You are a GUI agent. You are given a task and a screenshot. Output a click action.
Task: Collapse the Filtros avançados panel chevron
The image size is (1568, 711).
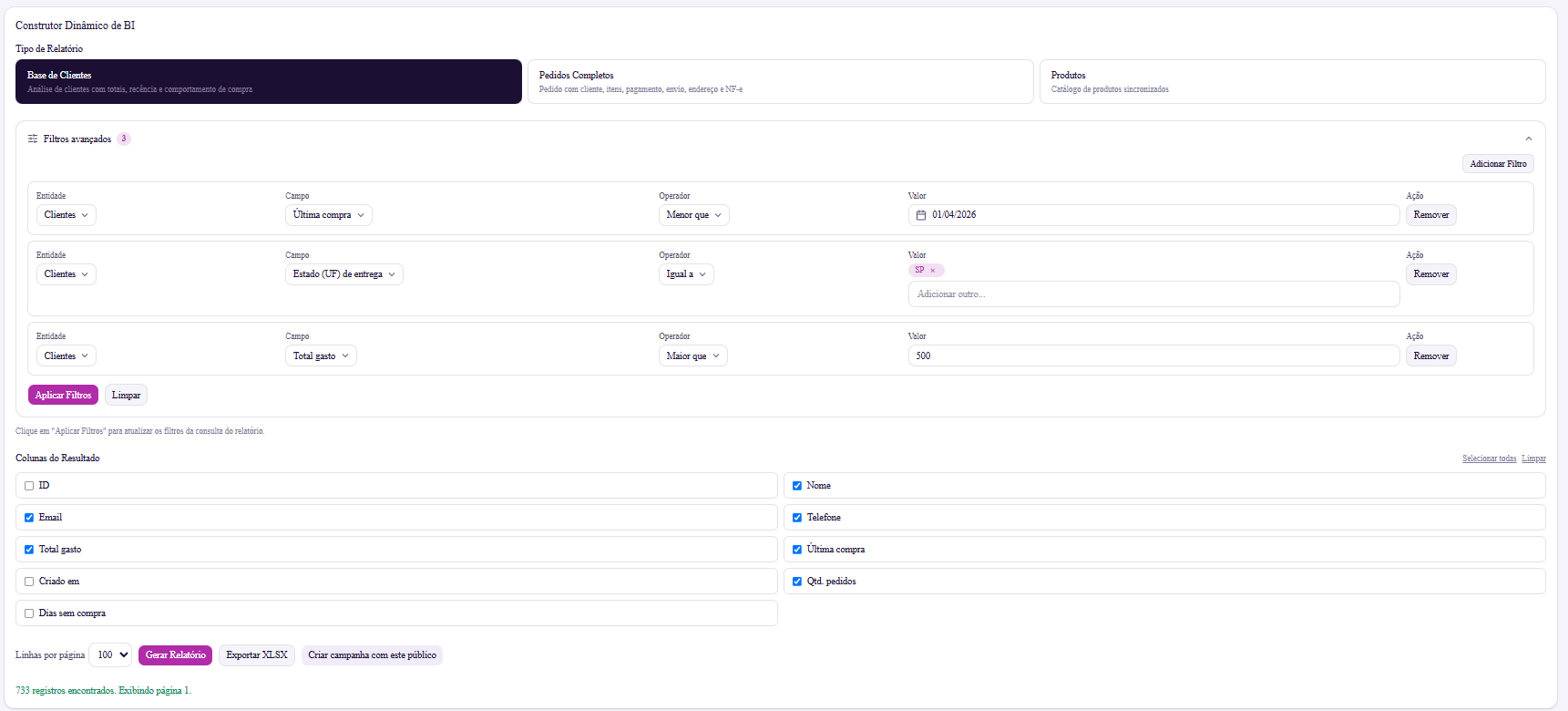[x=1528, y=139]
